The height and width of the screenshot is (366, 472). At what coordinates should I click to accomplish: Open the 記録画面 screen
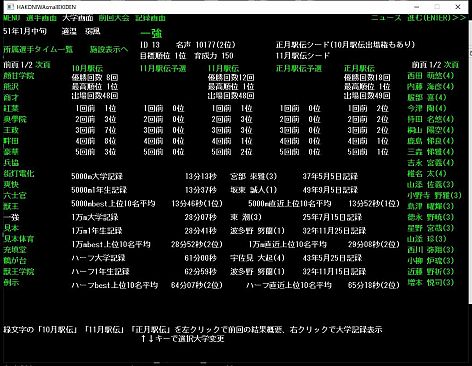point(150,18)
